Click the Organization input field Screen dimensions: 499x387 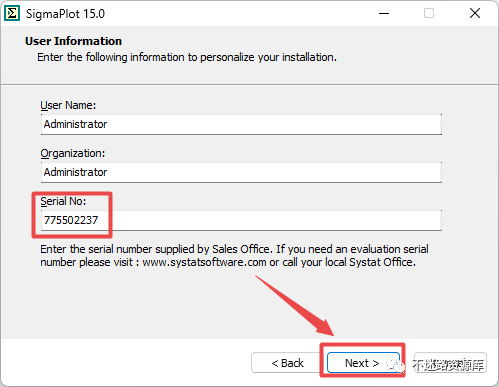(x=241, y=172)
